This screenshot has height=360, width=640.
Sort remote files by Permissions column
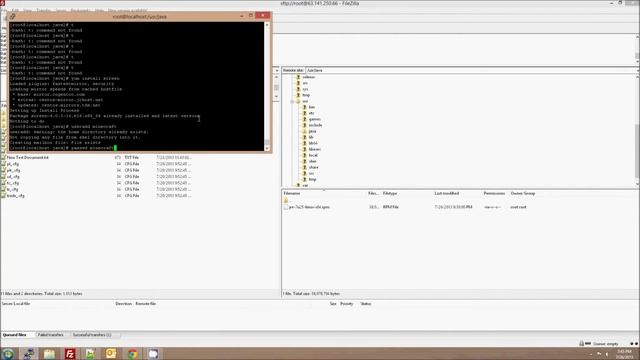(x=495, y=193)
